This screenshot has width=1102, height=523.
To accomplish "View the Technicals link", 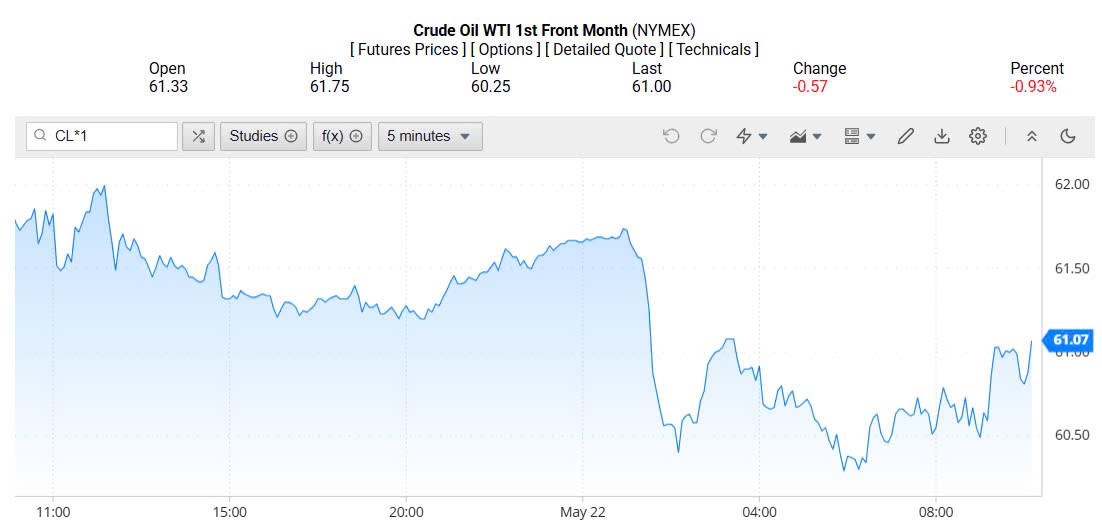I will coord(713,49).
